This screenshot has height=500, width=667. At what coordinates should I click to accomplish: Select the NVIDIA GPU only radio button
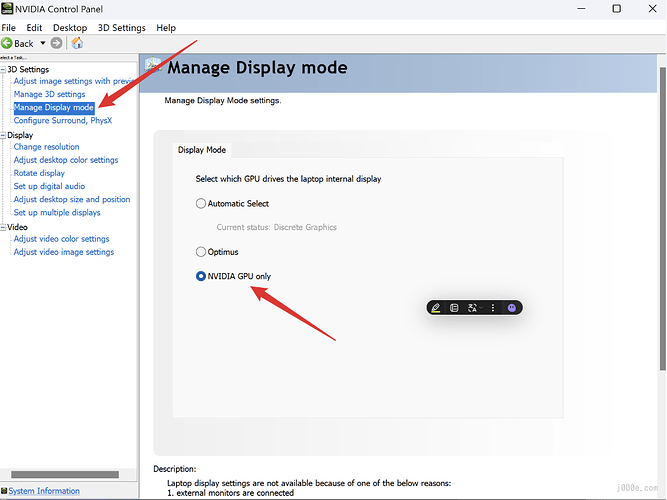click(x=201, y=276)
